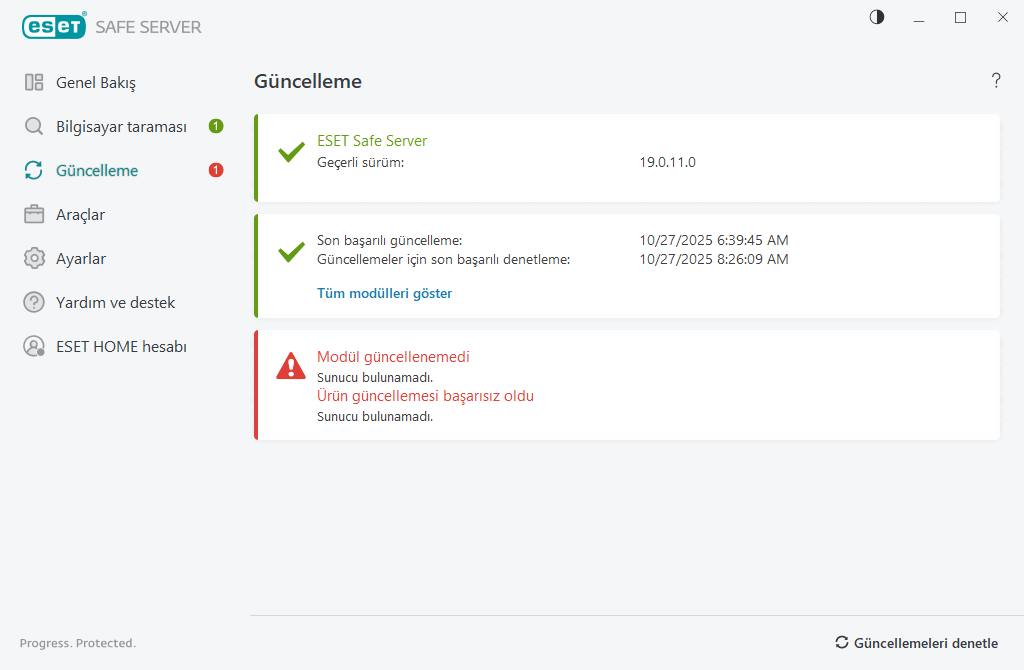Click the Ayarlar gear icon
The image size is (1024, 670).
(x=34, y=258)
